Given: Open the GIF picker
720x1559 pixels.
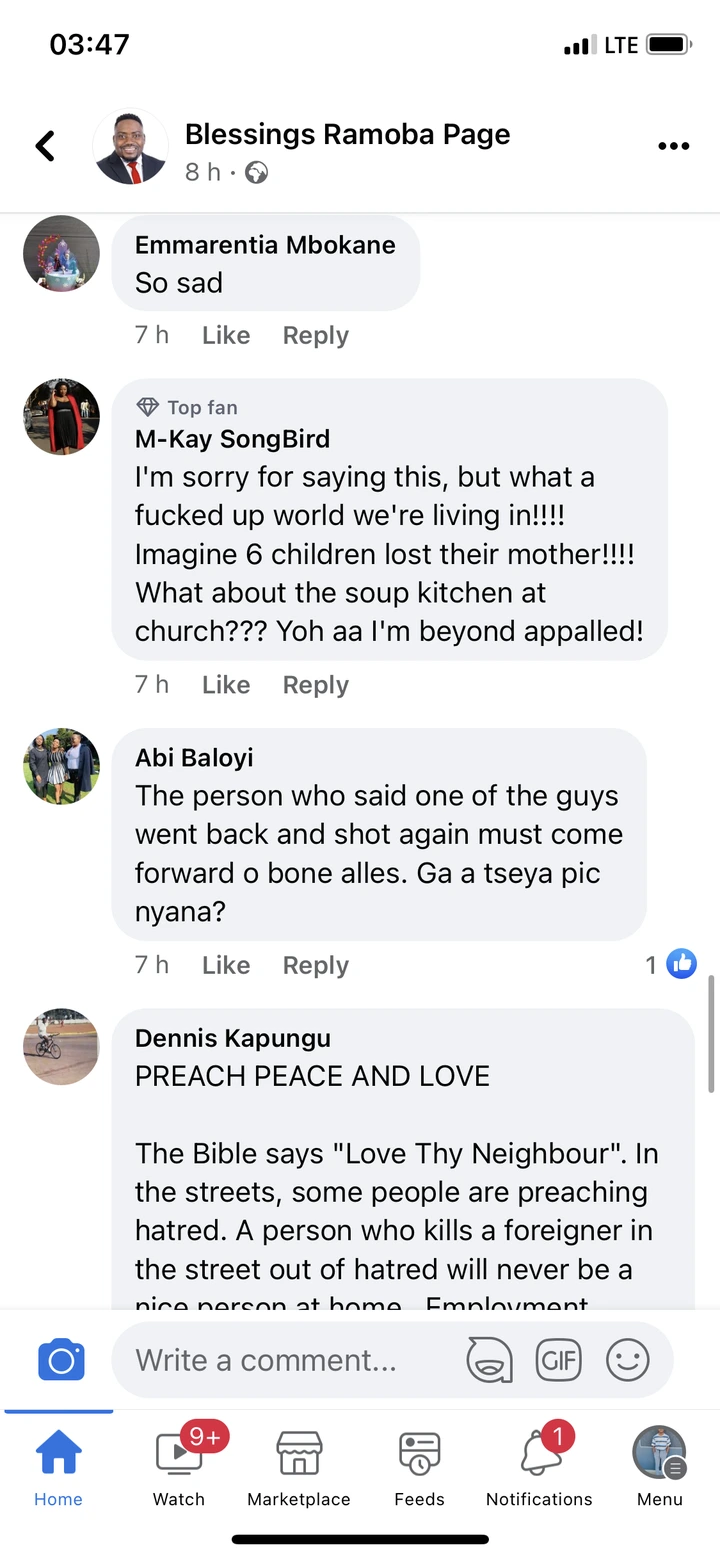Looking at the screenshot, I should click(559, 1360).
